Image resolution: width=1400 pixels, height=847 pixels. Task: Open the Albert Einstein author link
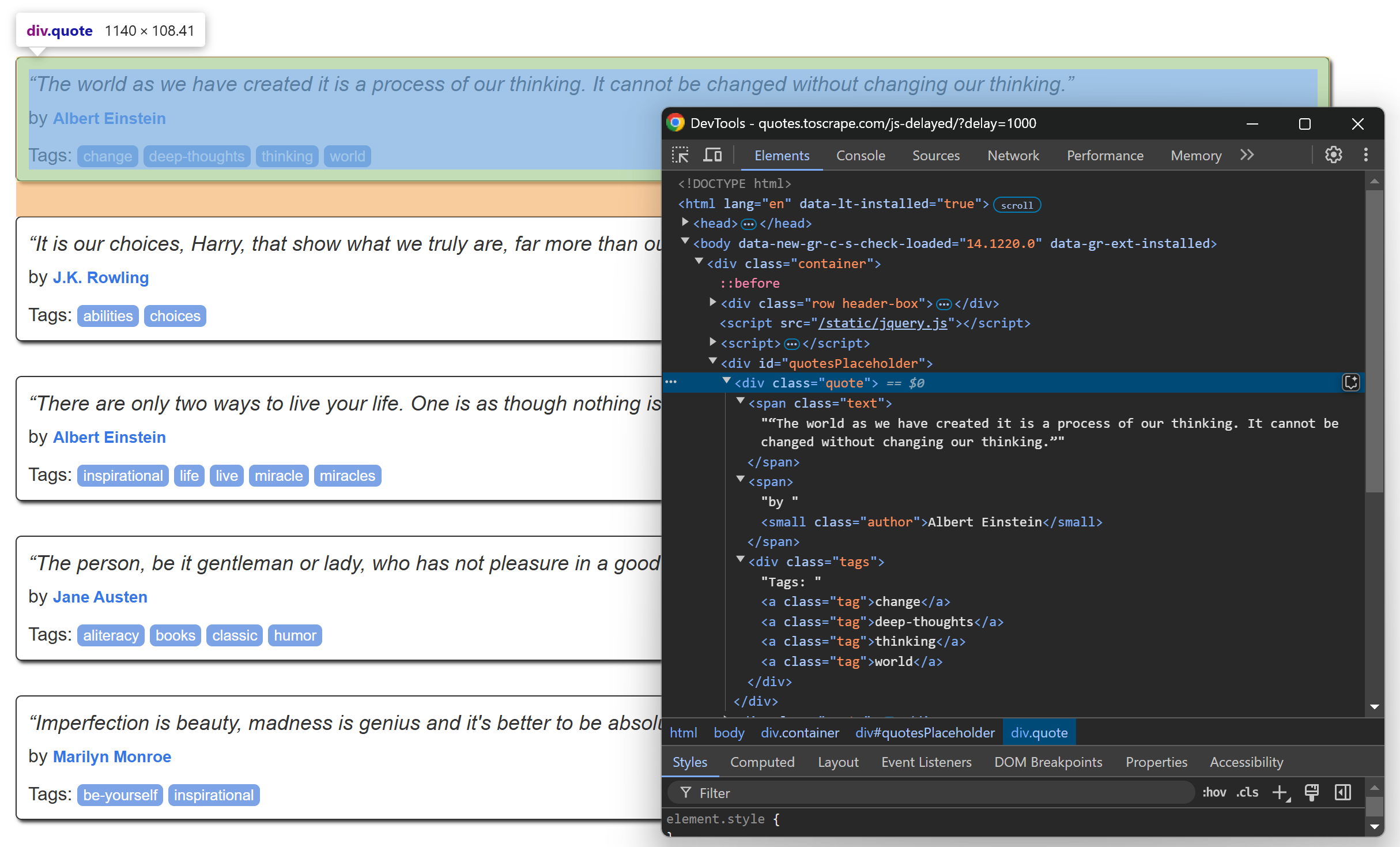[109, 118]
